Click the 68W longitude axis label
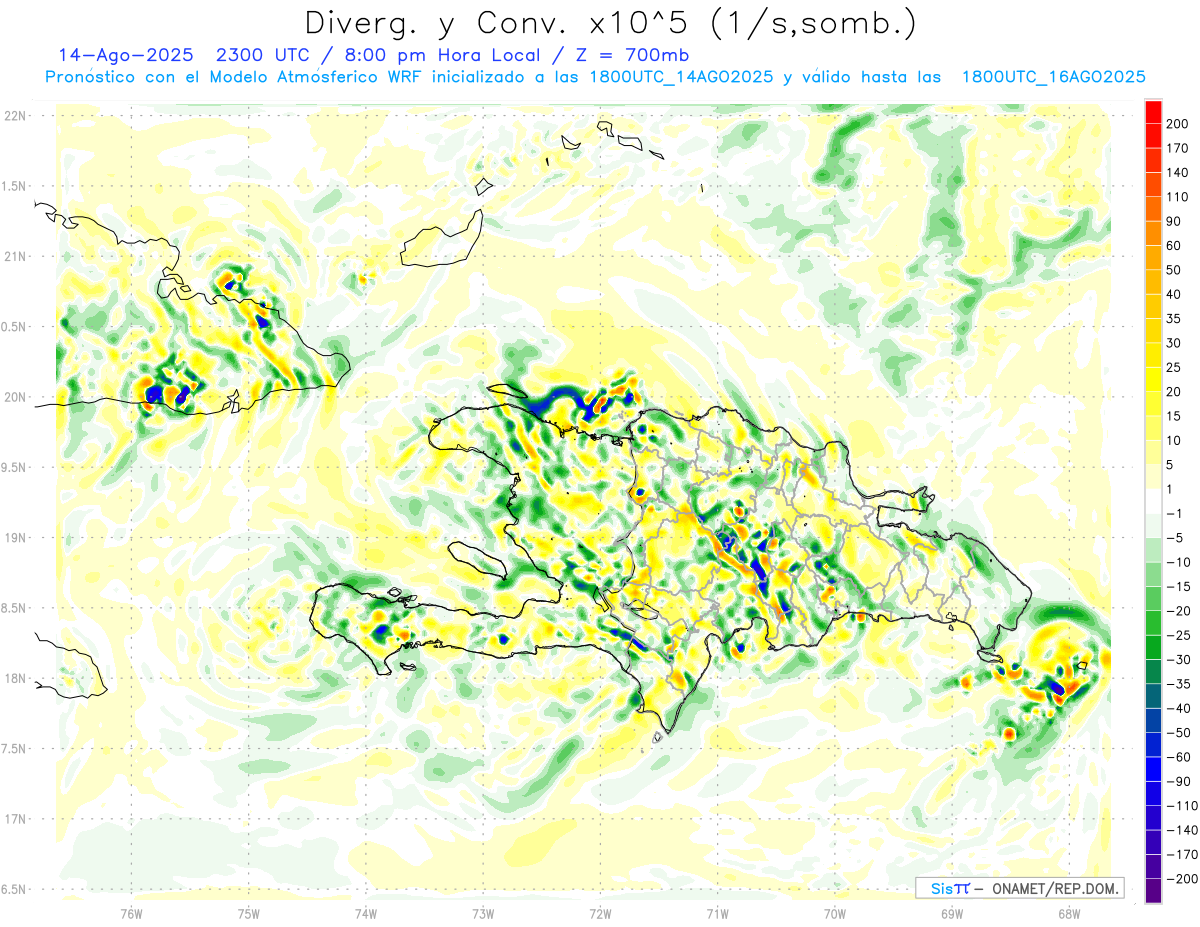This screenshot has width=1200, height=927. click(x=1068, y=912)
